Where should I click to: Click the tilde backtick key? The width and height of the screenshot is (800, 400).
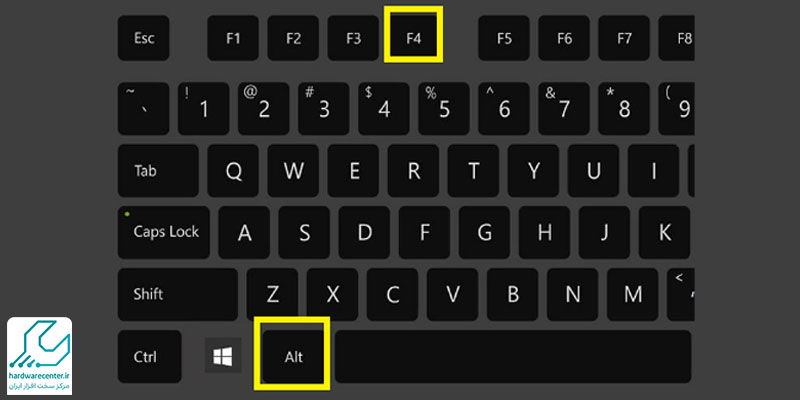143,108
